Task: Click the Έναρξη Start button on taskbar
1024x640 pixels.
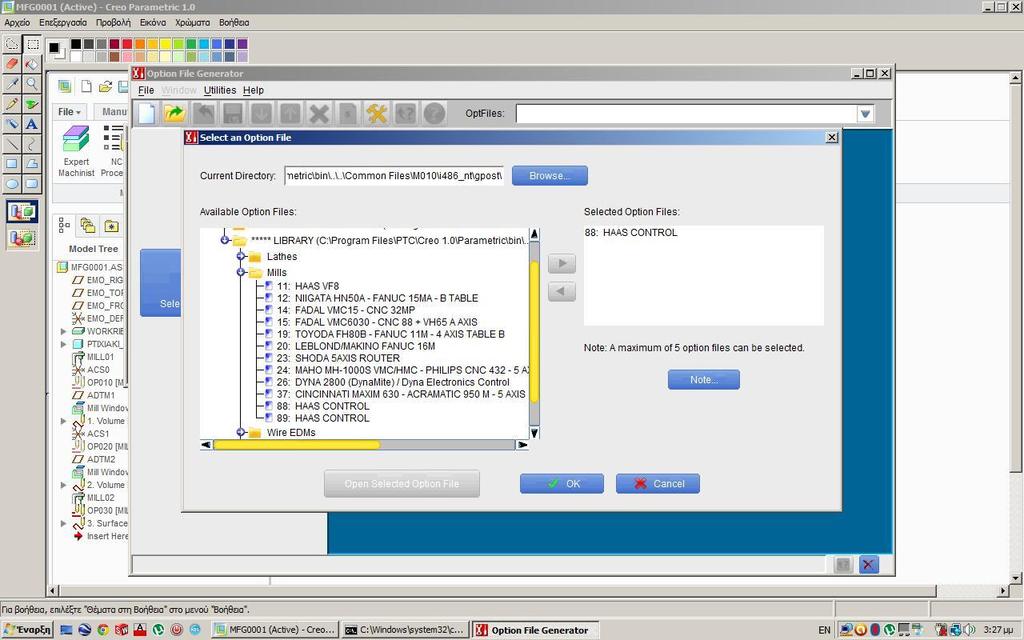Action: (x=26, y=630)
